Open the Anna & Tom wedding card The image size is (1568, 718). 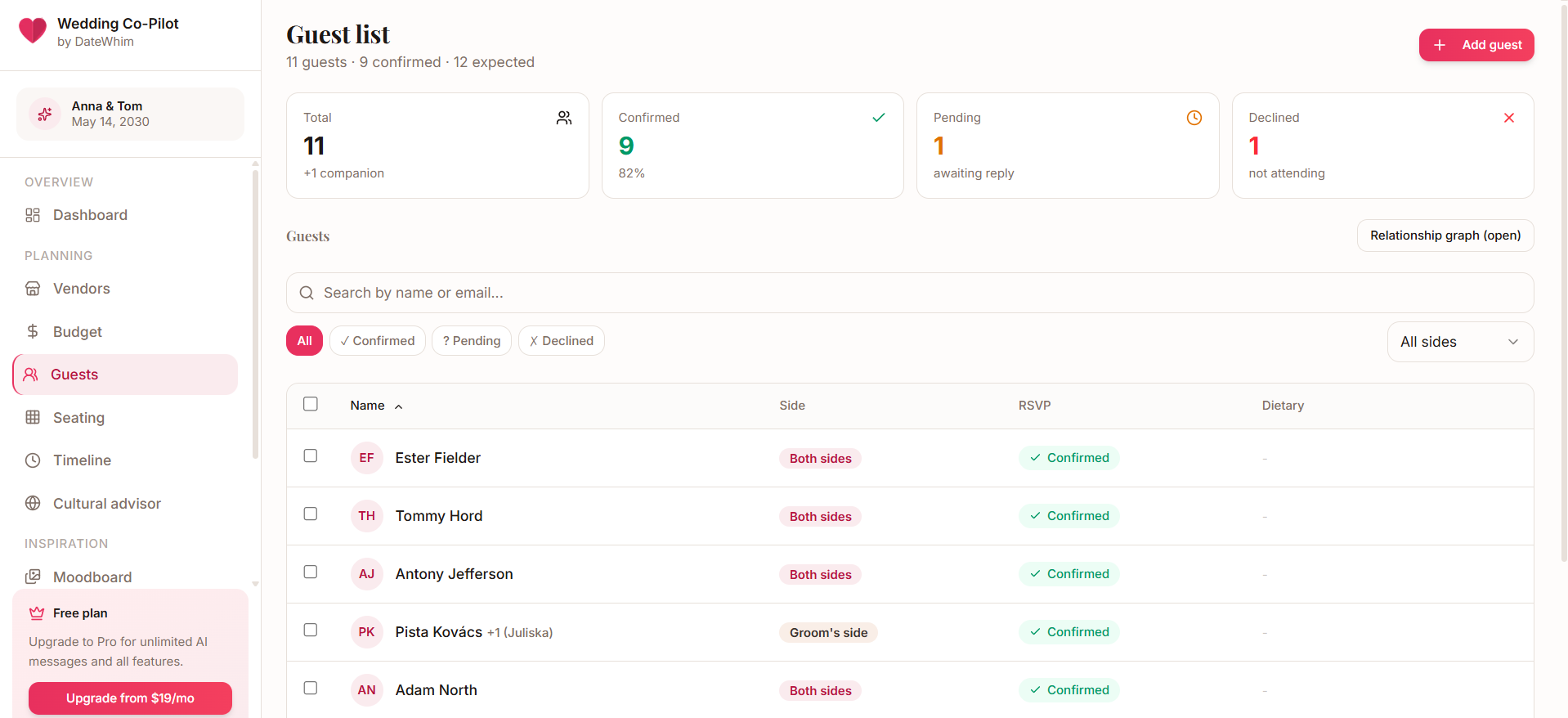coord(130,114)
